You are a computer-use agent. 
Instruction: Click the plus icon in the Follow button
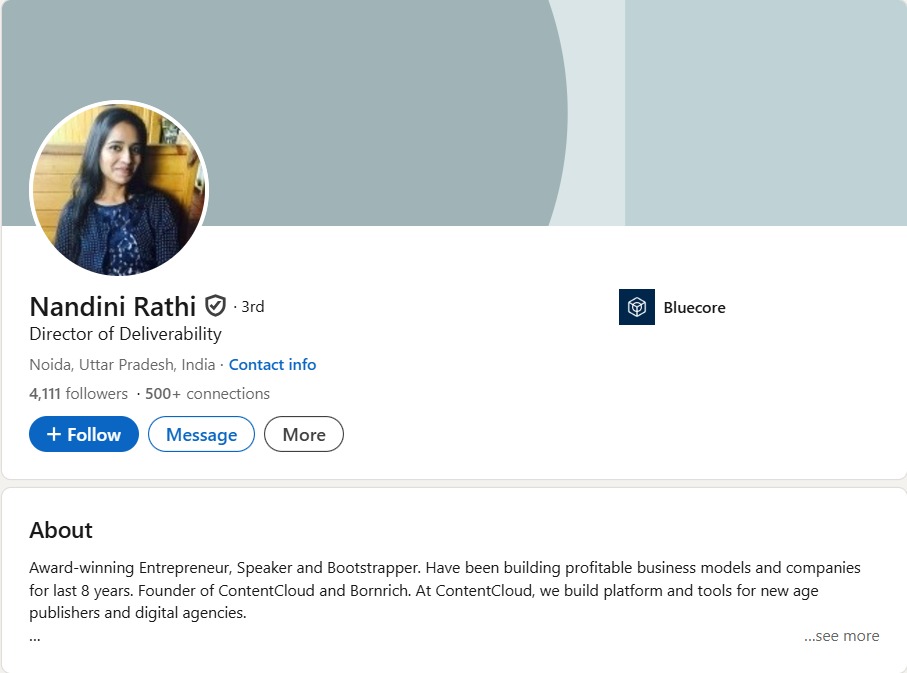[54, 435]
